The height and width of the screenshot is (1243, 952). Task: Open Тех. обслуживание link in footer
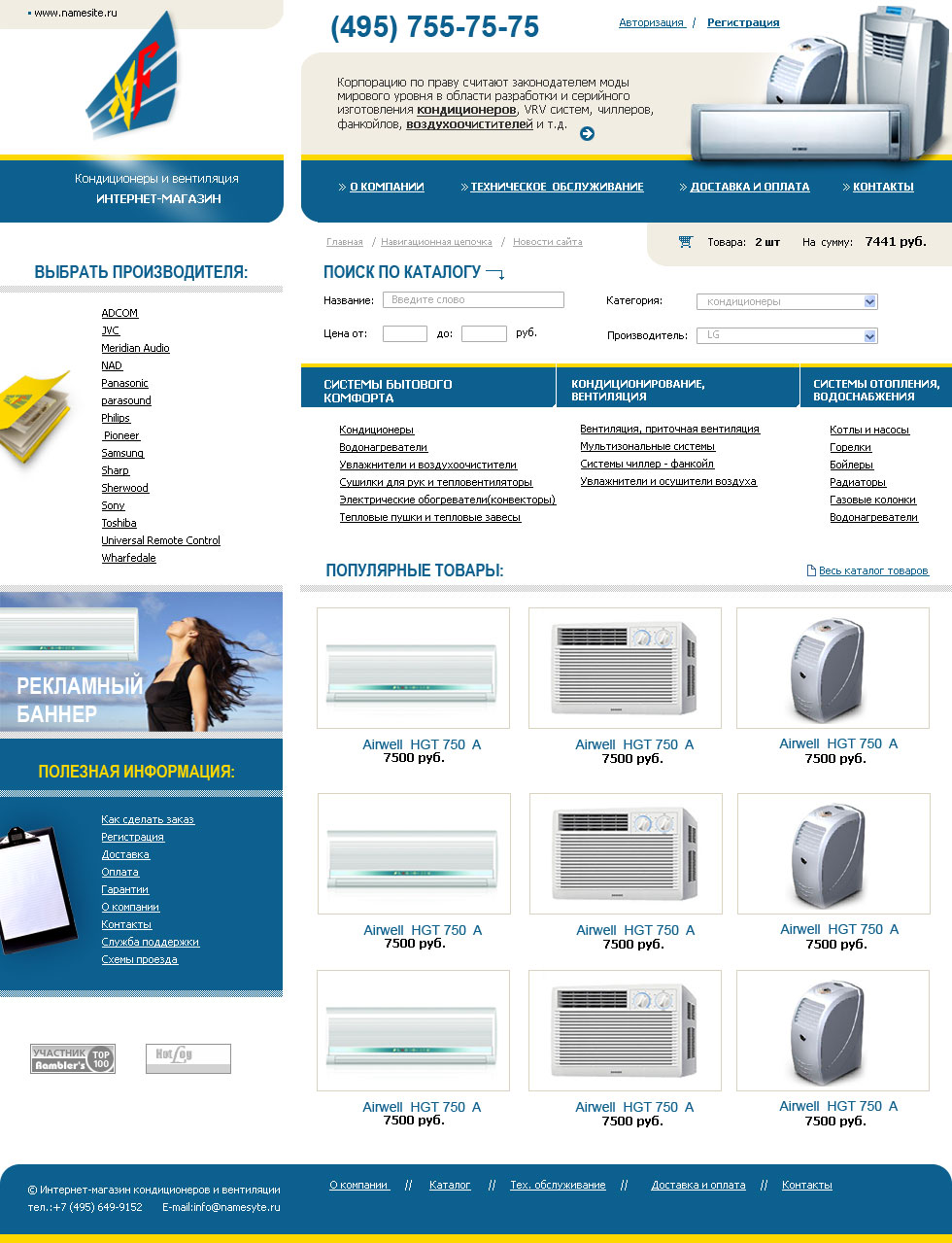(558, 1185)
